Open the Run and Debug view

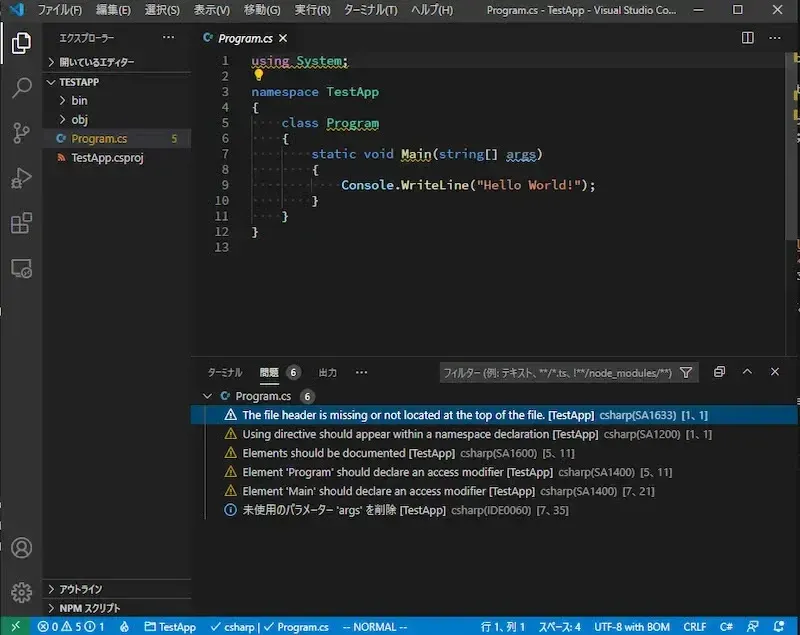pyautogui.click(x=21, y=178)
